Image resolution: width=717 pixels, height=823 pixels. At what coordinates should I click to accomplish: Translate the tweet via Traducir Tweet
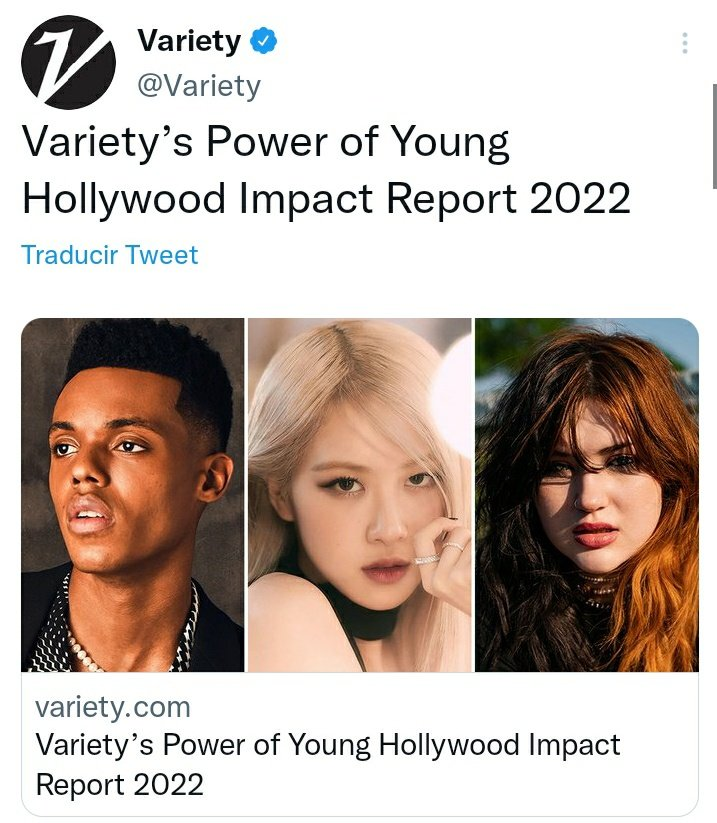coord(110,255)
